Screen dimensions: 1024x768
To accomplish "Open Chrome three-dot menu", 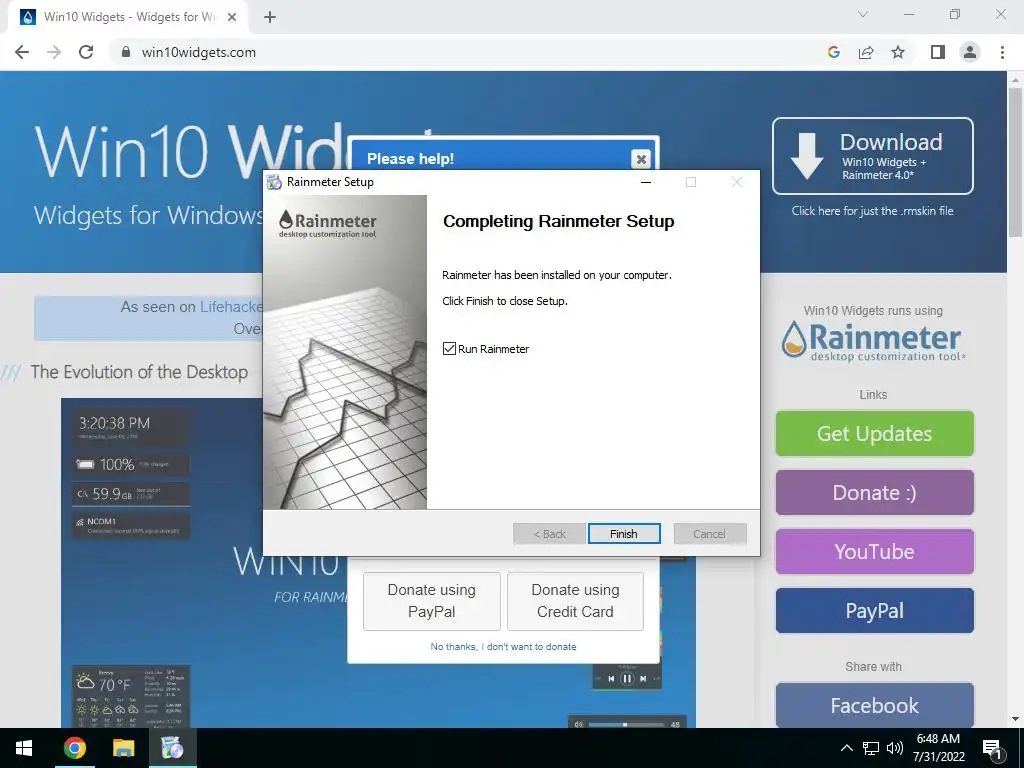I will (1002, 52).
